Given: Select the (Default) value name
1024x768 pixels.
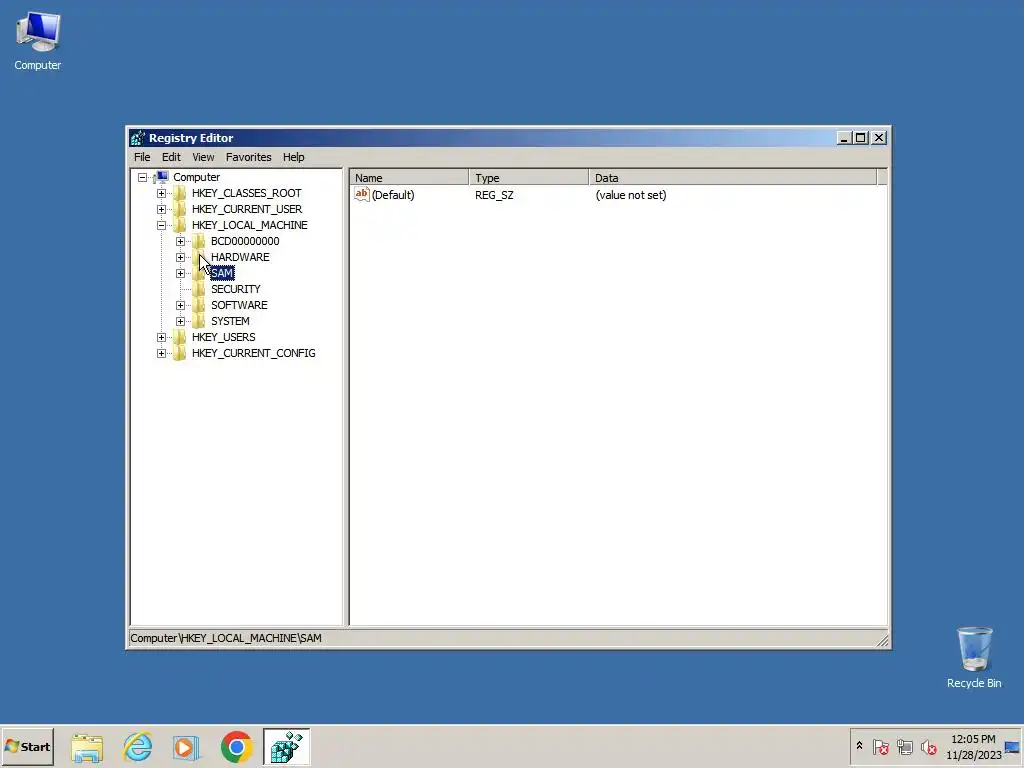Looking at the screenshot, I should click(x=392, y=195).
